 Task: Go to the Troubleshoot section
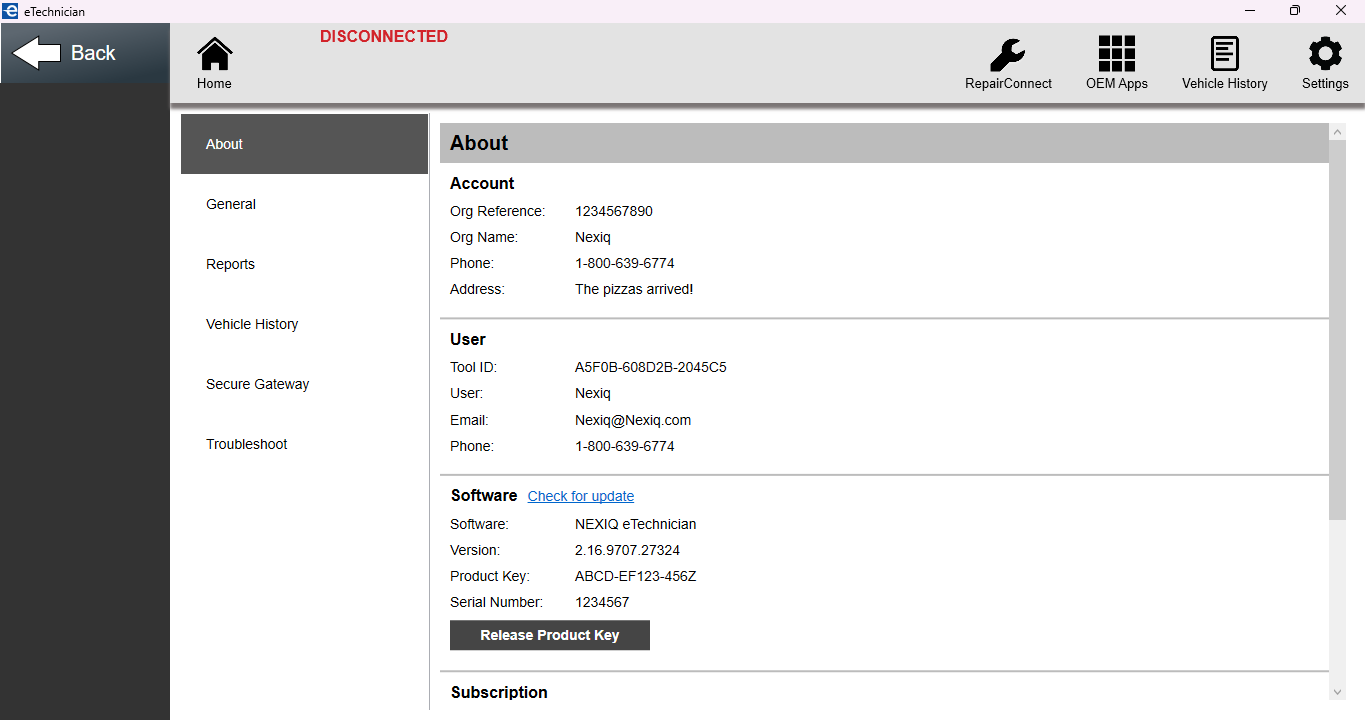pyautogui.click(x=304, y=444)
